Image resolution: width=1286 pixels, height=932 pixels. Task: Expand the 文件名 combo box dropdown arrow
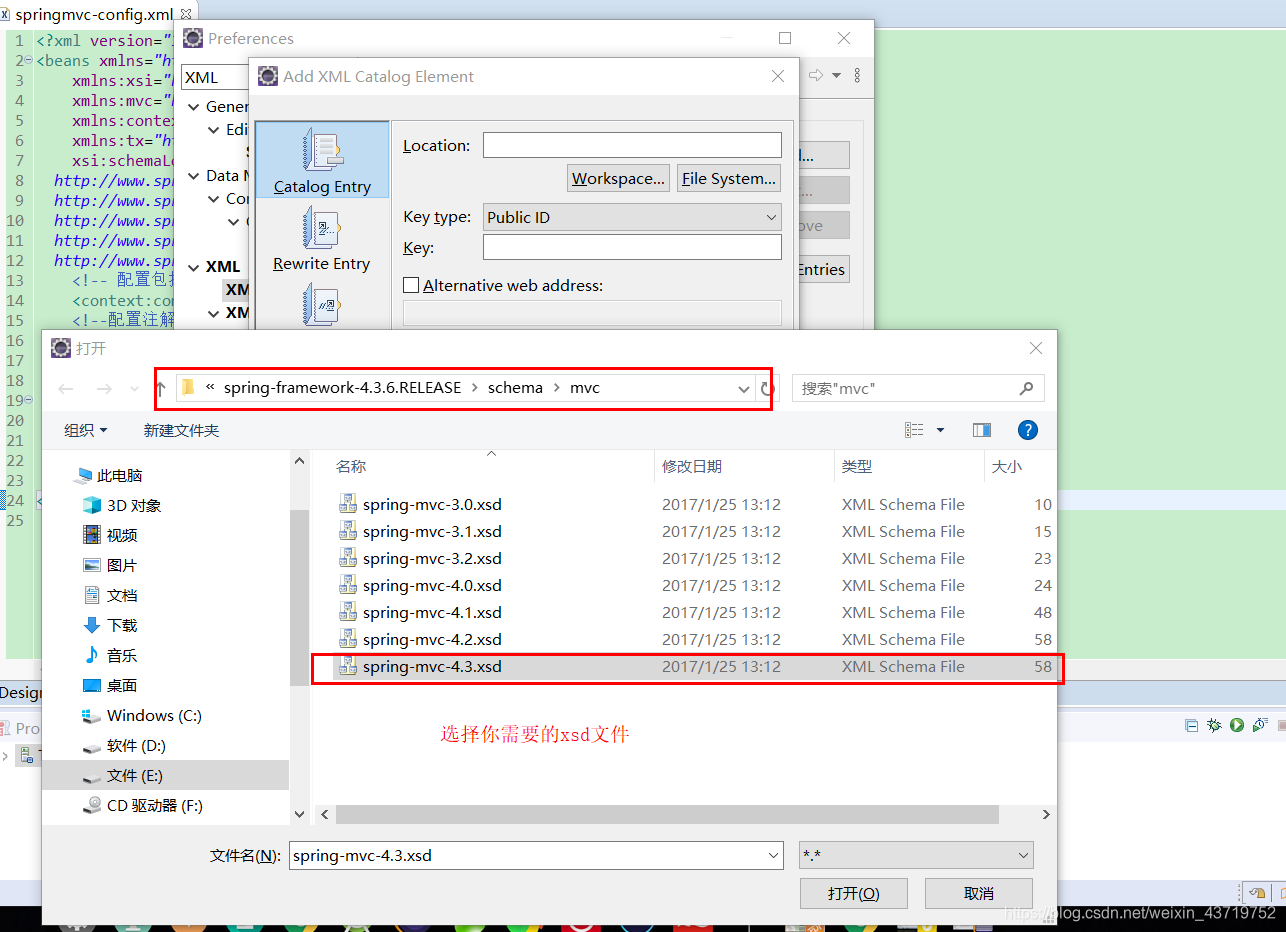click(773, 856)
